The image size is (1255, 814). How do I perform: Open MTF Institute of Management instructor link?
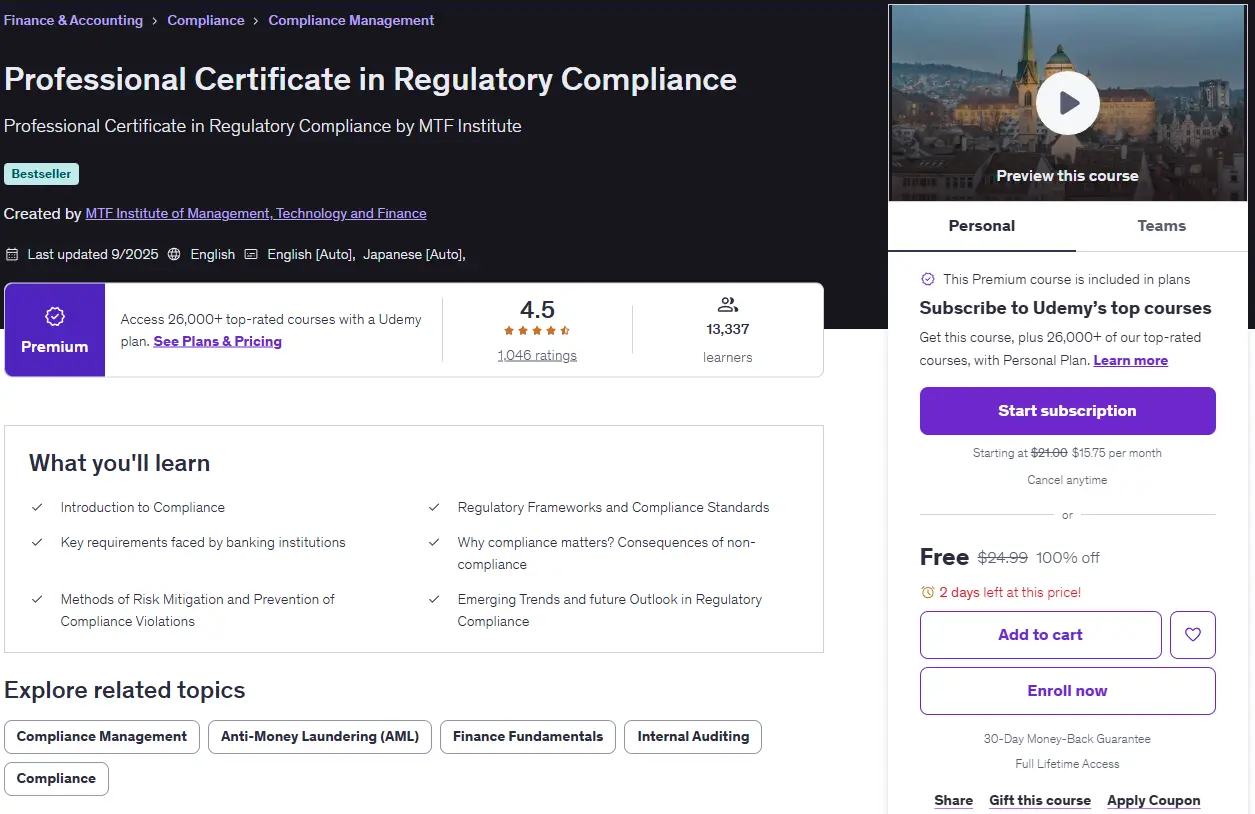(x=256, y=213)
